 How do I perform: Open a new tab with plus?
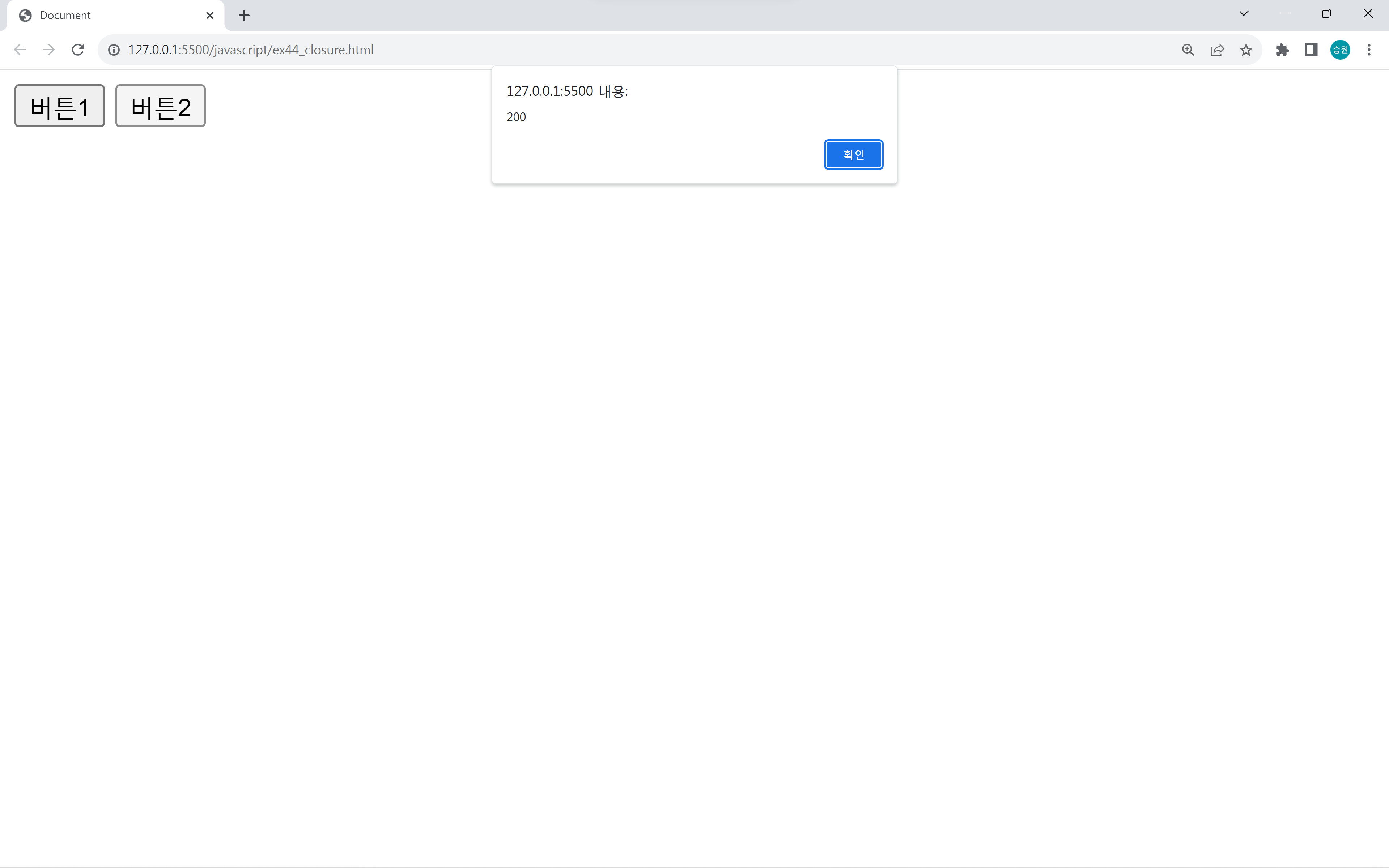click(244, 16)
